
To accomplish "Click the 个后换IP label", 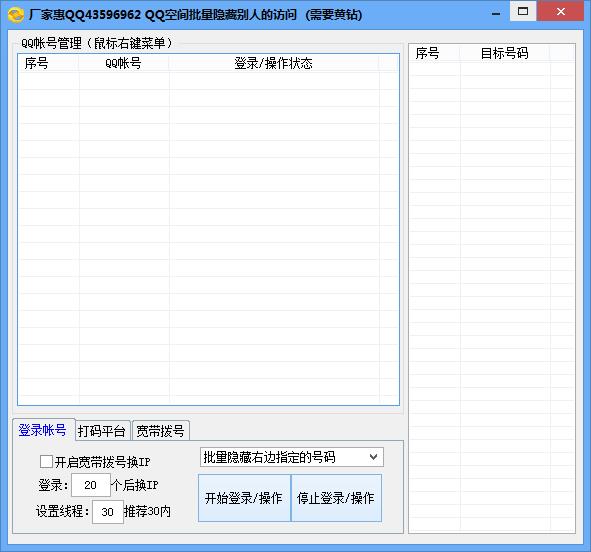I will coord(135,485).
